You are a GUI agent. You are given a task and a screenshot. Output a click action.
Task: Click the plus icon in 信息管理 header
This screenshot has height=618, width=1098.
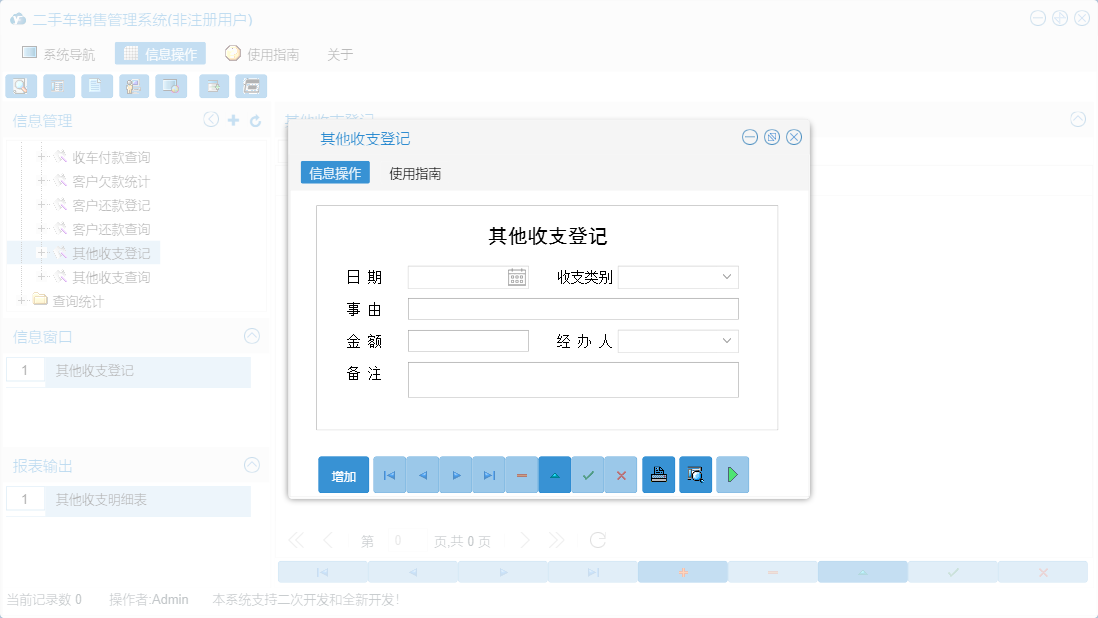232,119
